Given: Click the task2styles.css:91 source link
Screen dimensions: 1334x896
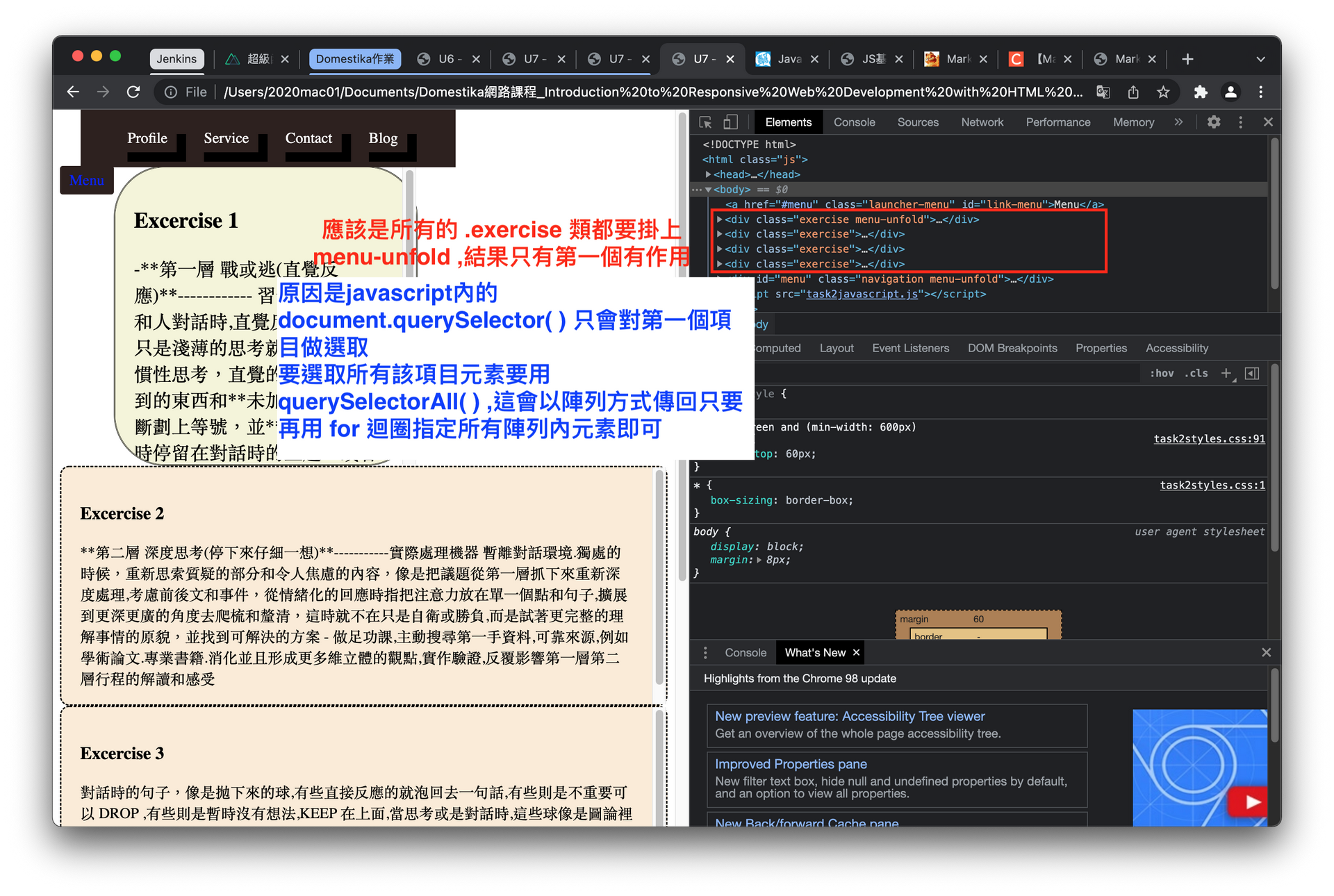Looking at the screenshot, I should pyautogui.click(x=1209, y=439).
